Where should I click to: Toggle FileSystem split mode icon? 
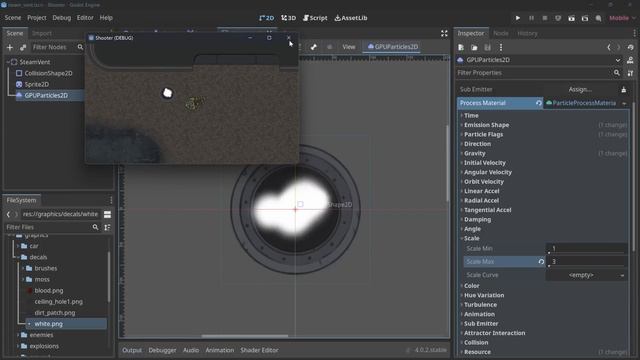point(107,214)
